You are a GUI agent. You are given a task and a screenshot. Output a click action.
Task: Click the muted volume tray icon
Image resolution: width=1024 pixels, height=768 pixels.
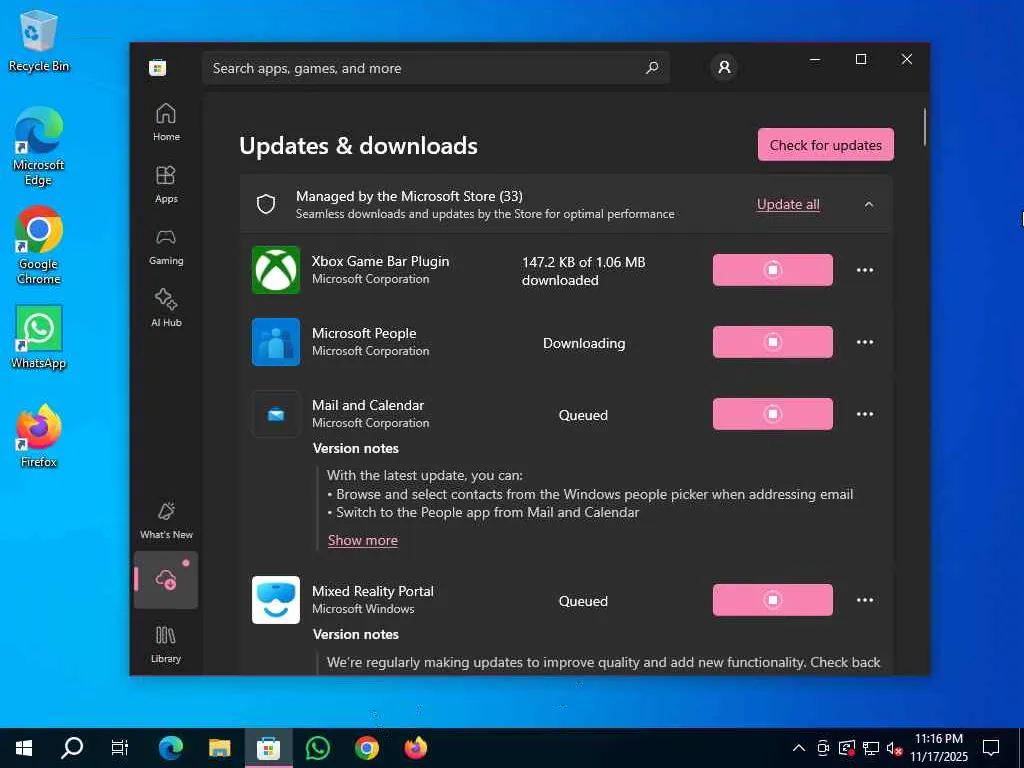pos(895,748)
